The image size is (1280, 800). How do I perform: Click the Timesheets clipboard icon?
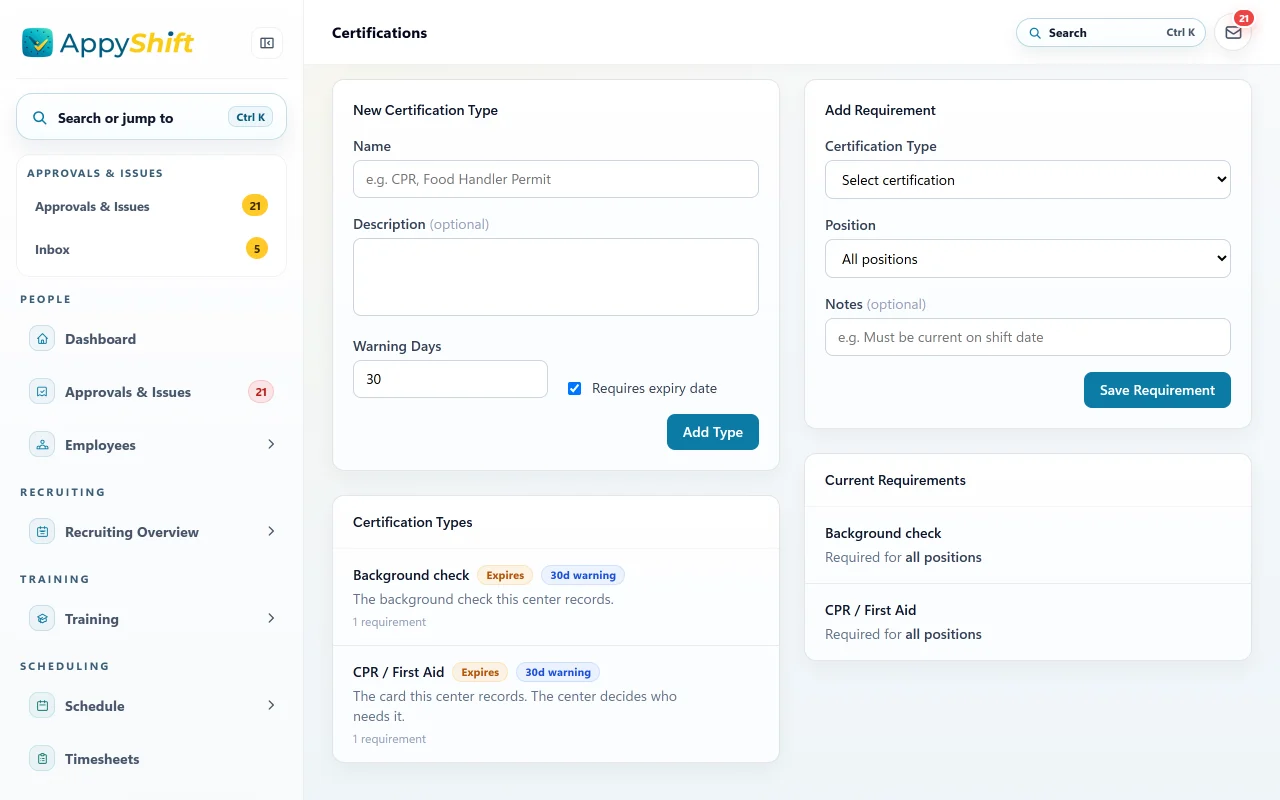click(42, 759)
